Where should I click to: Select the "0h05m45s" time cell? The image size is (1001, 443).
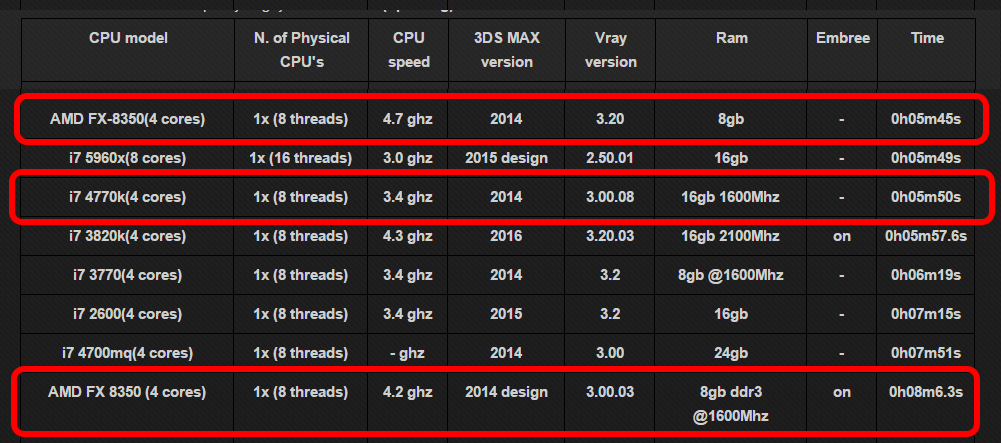click(x=926, y=119)
